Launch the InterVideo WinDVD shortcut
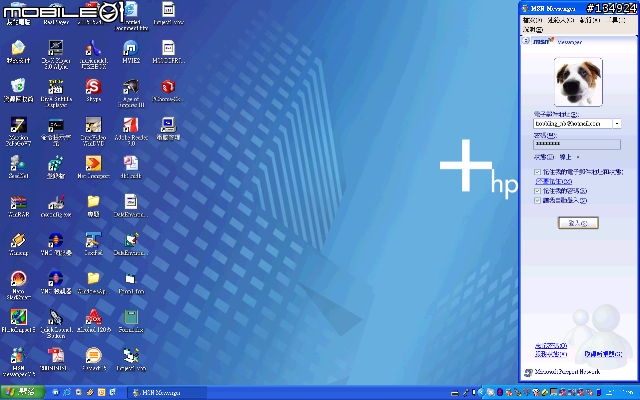Viewport: 640px width, 400px height. [x=93, y=131]
